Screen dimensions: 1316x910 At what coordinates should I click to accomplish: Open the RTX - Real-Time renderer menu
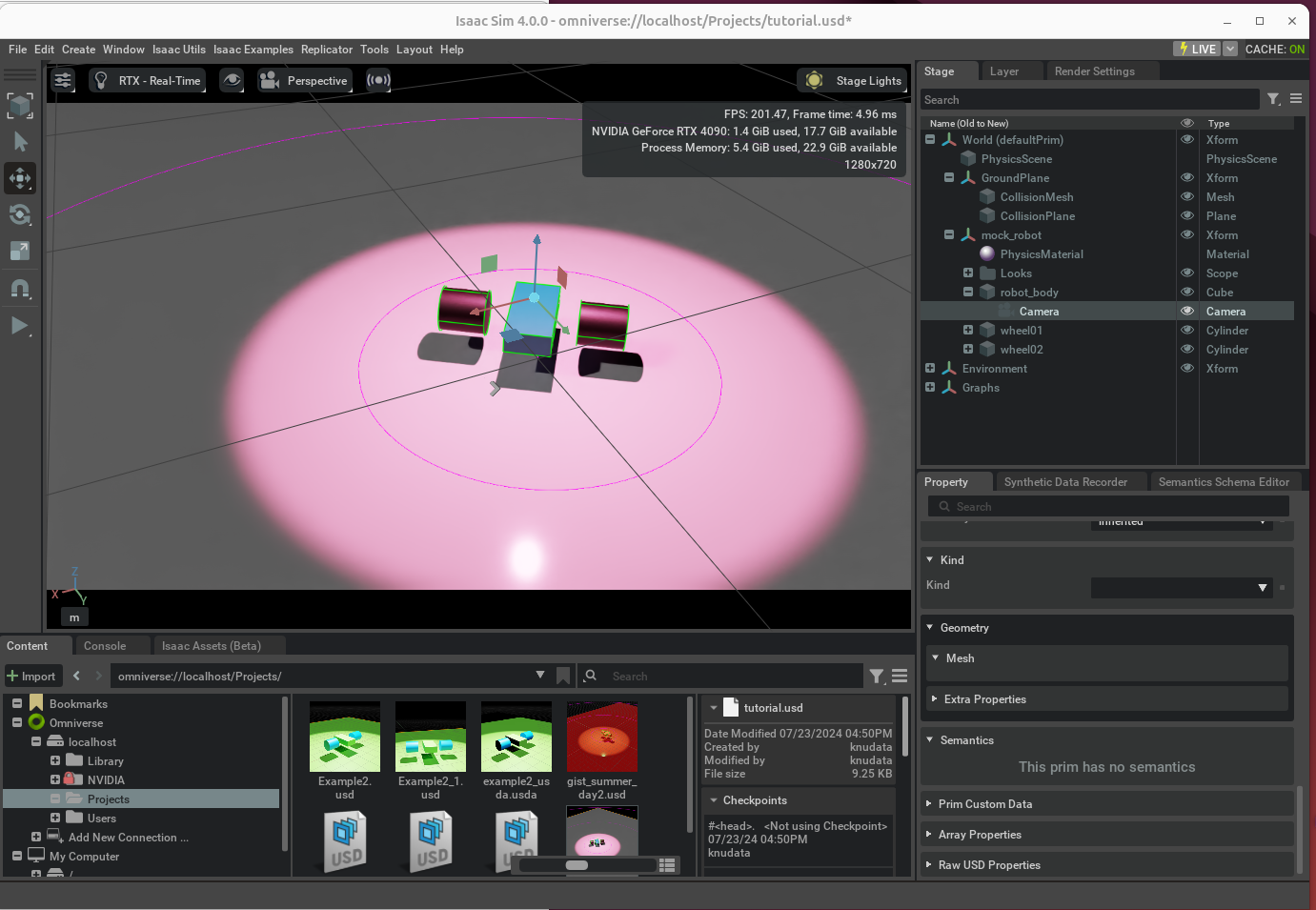click(x=148, y=81)
